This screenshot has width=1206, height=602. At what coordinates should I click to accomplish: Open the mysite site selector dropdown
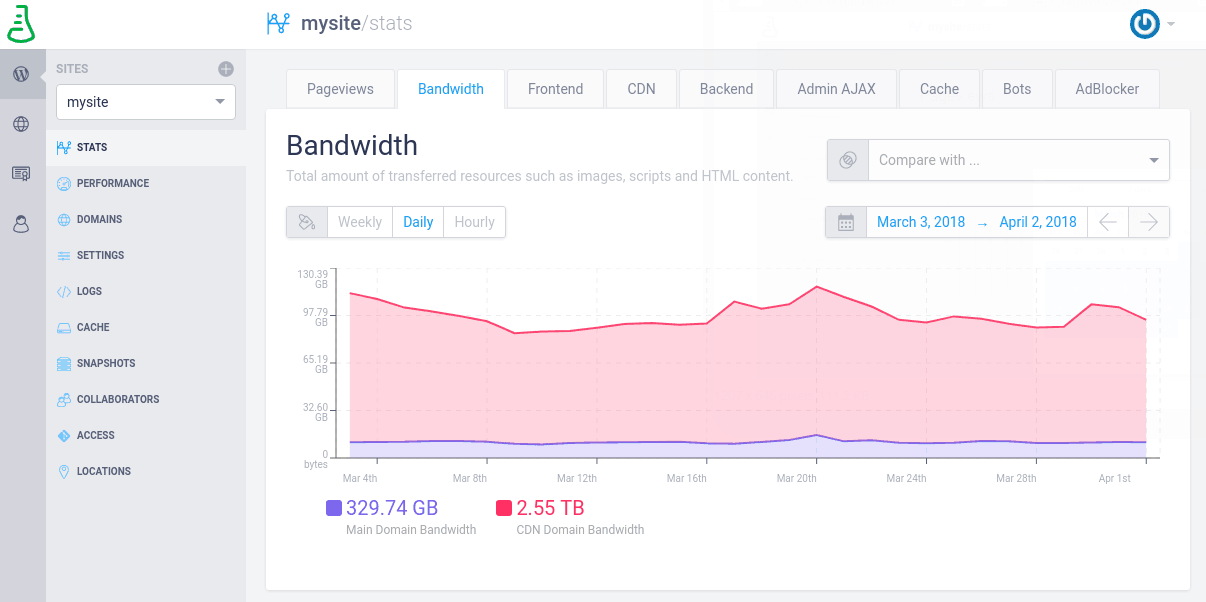pos(145,102)
